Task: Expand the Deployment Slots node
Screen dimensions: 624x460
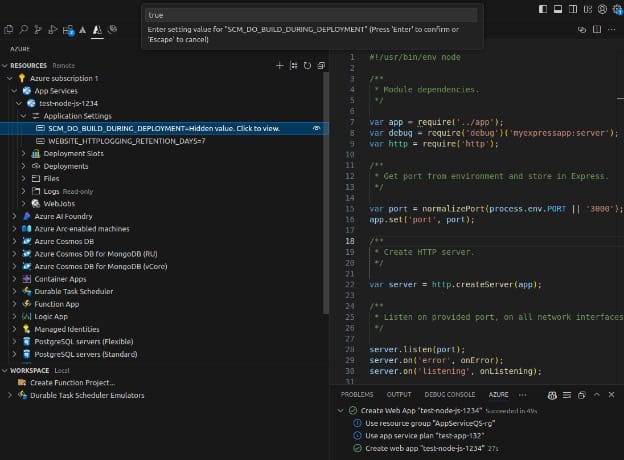Action: point(23,154)
